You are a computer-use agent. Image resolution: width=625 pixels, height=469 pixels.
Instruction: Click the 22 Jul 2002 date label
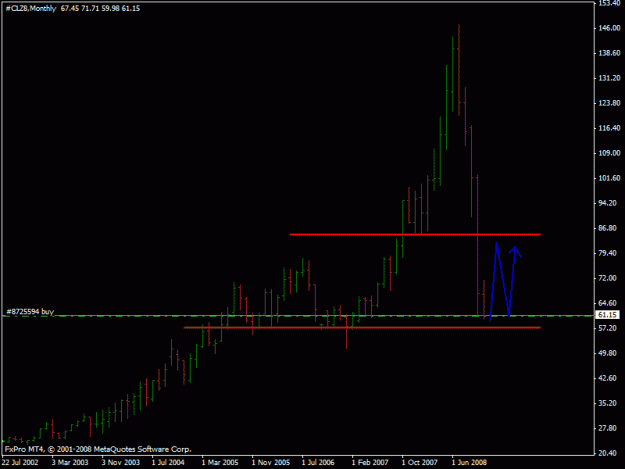click(20, 462)
